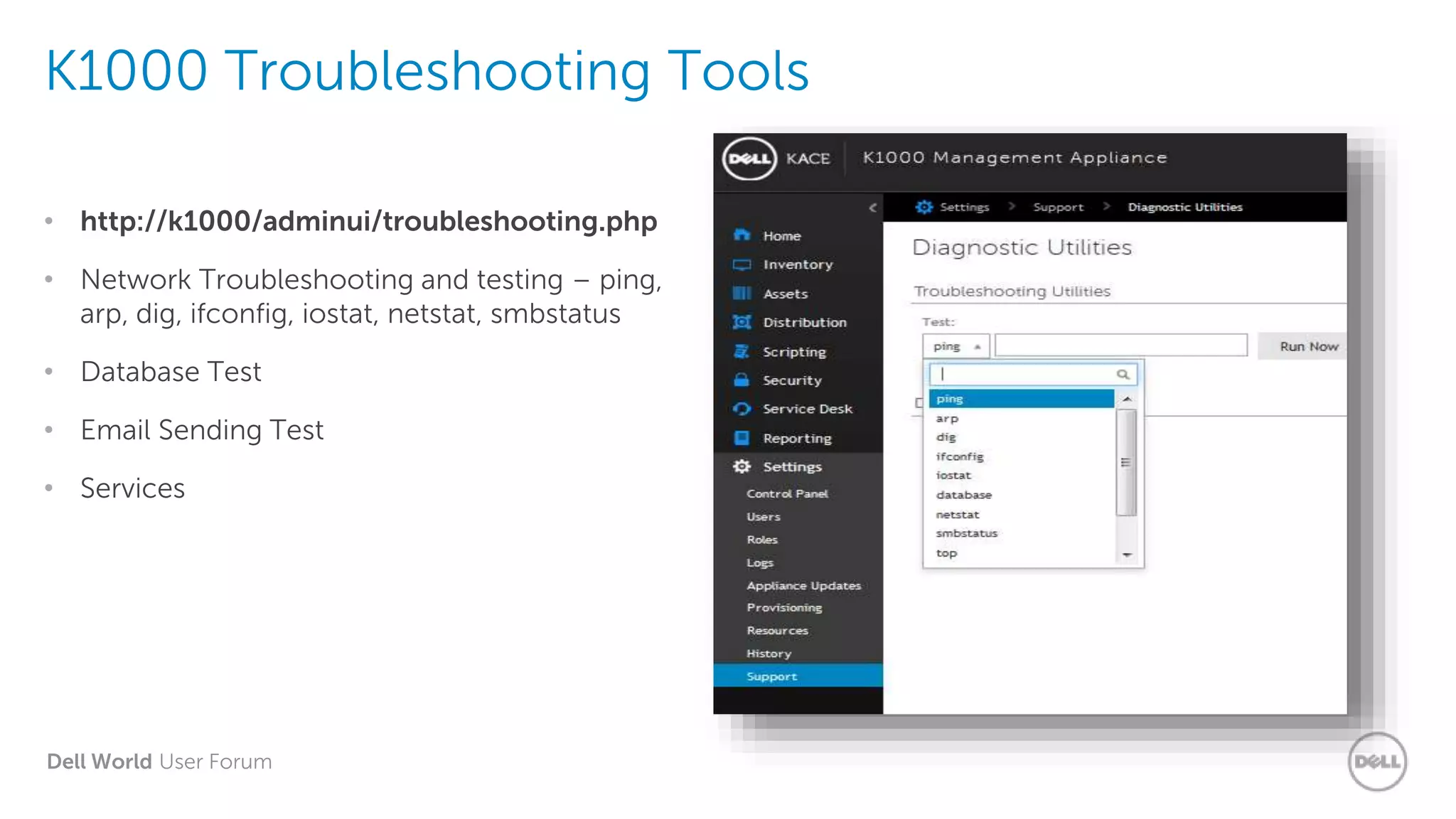The image size is (1456, 819).
Task: Click the scroll down arrow in the test list
Action: pos(1127,555)
